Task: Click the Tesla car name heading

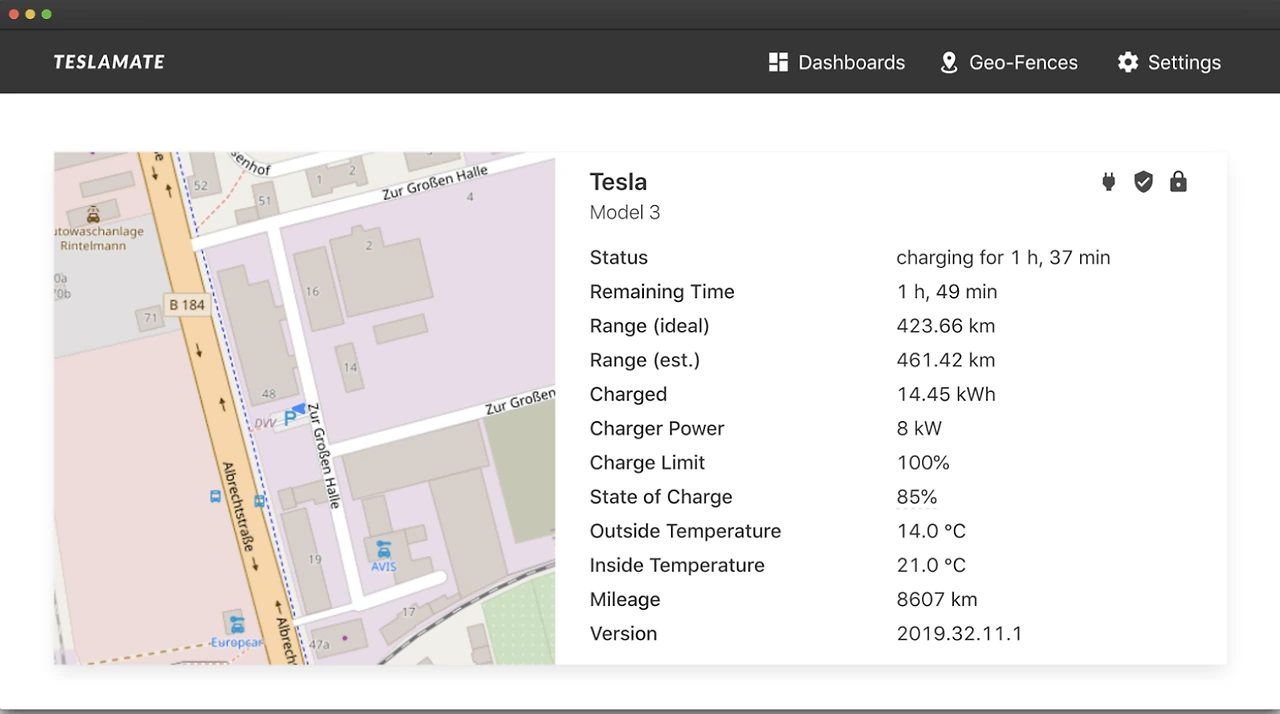Action: (618, 182)
